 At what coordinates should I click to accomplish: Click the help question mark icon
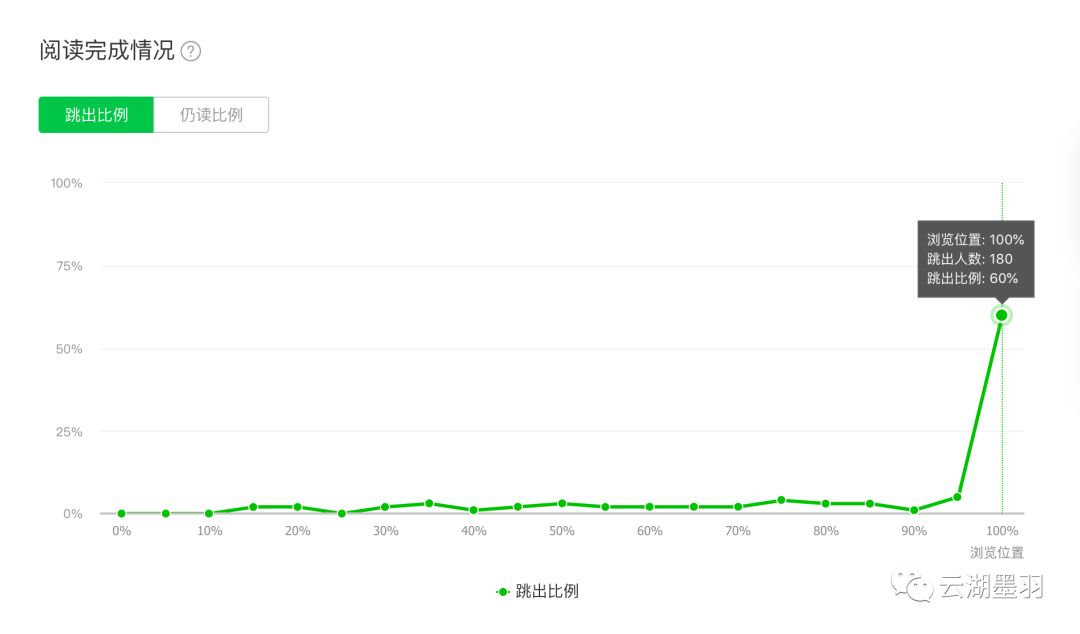[x=191, y=52]
